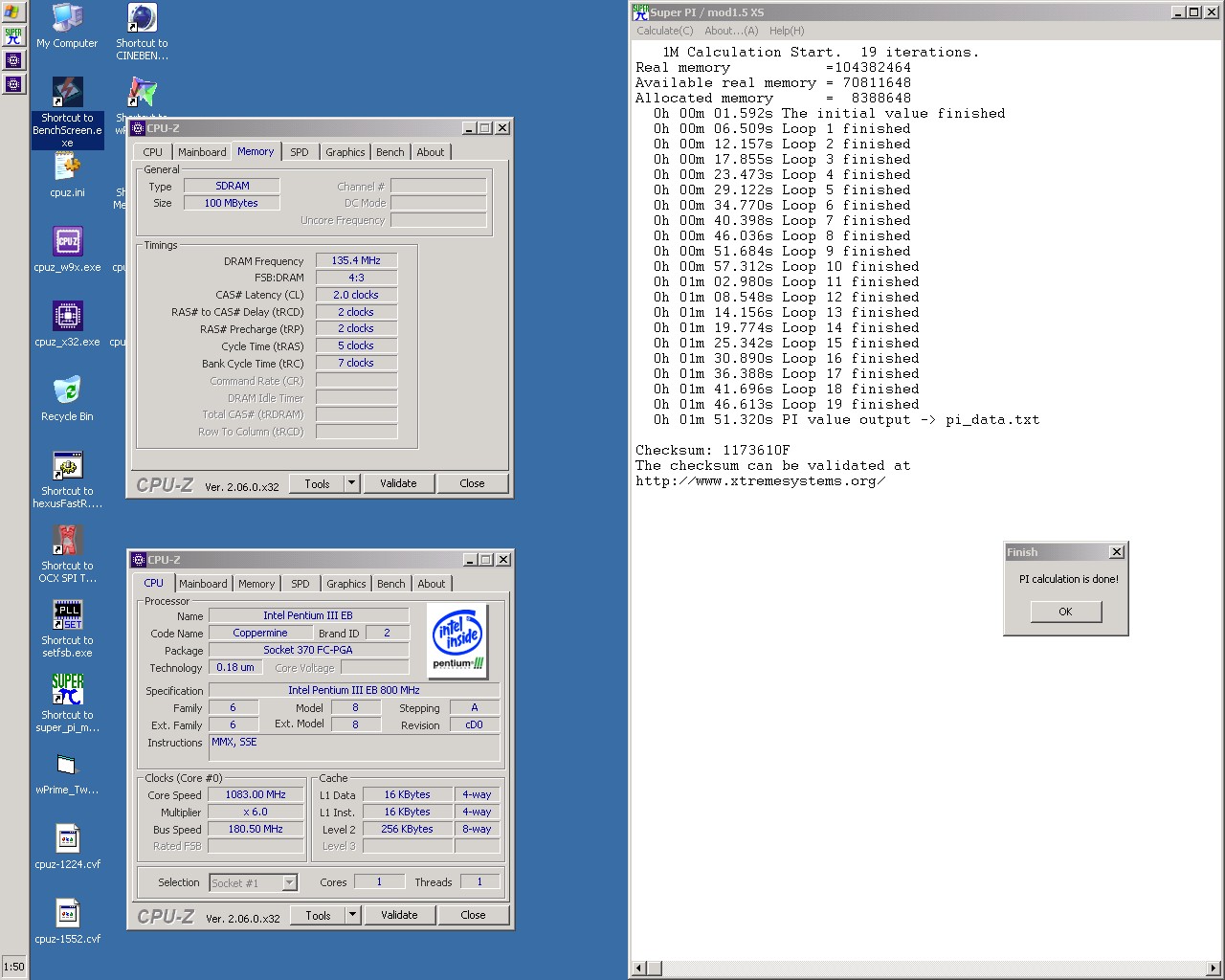
Task: Switch to CPU tab in upper CPU-Z window
Action: coord(153,152)
